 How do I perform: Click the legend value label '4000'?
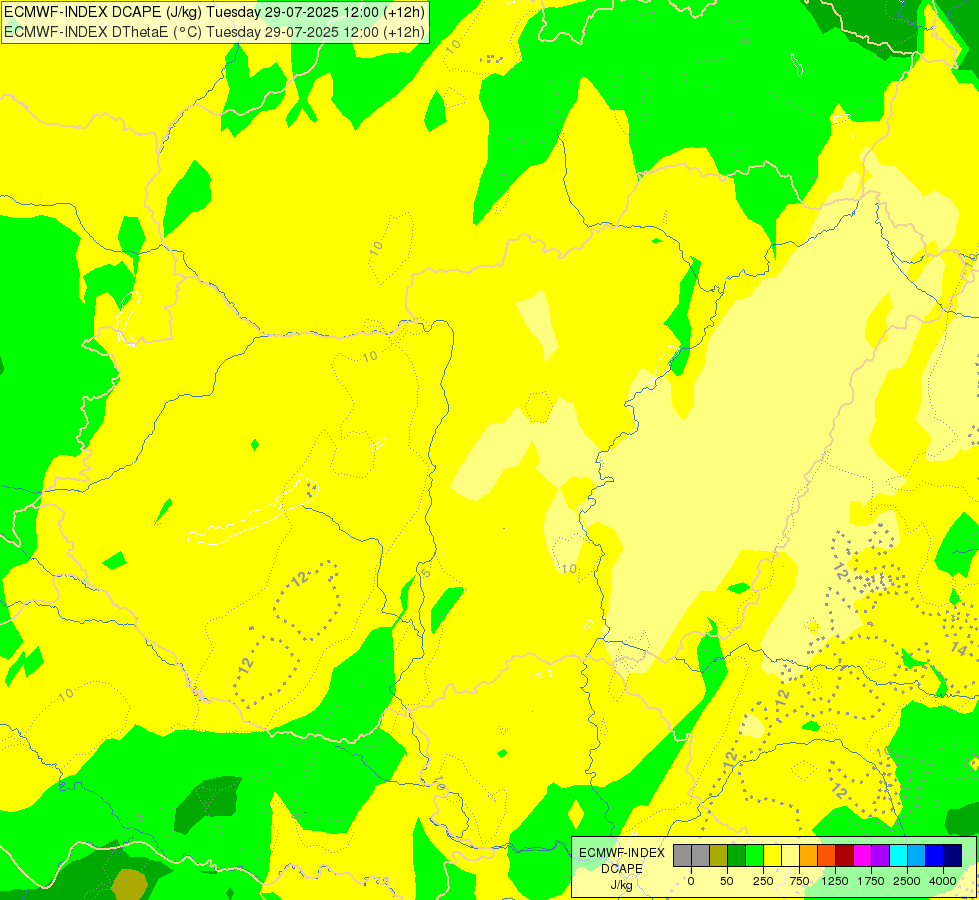pos(943,881)
